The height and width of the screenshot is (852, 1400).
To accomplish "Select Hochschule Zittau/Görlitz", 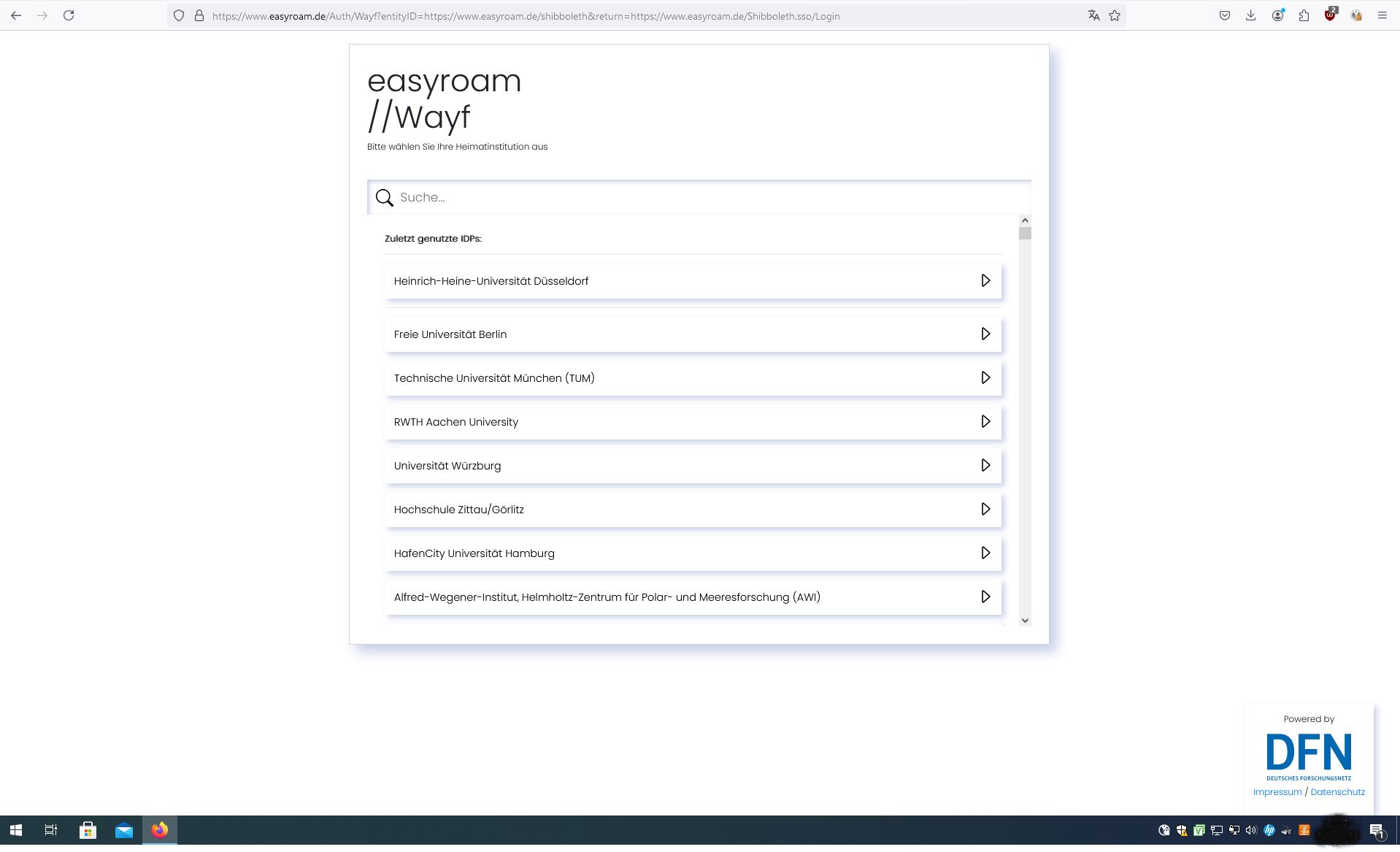I will (693, 510).
